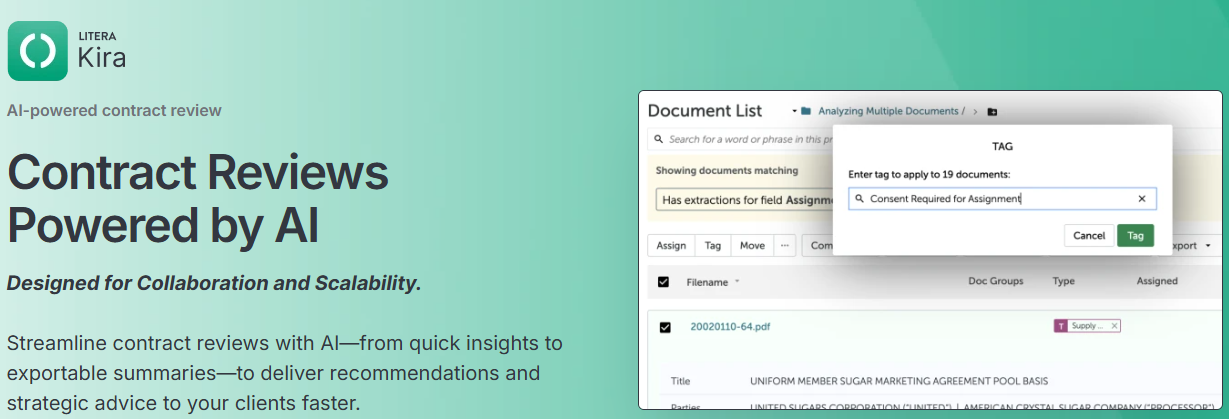Remove the Supply type tag chip
The height and width of the screenshot is (419, 1229).
pyautogui.click(x=1115, y=326)
